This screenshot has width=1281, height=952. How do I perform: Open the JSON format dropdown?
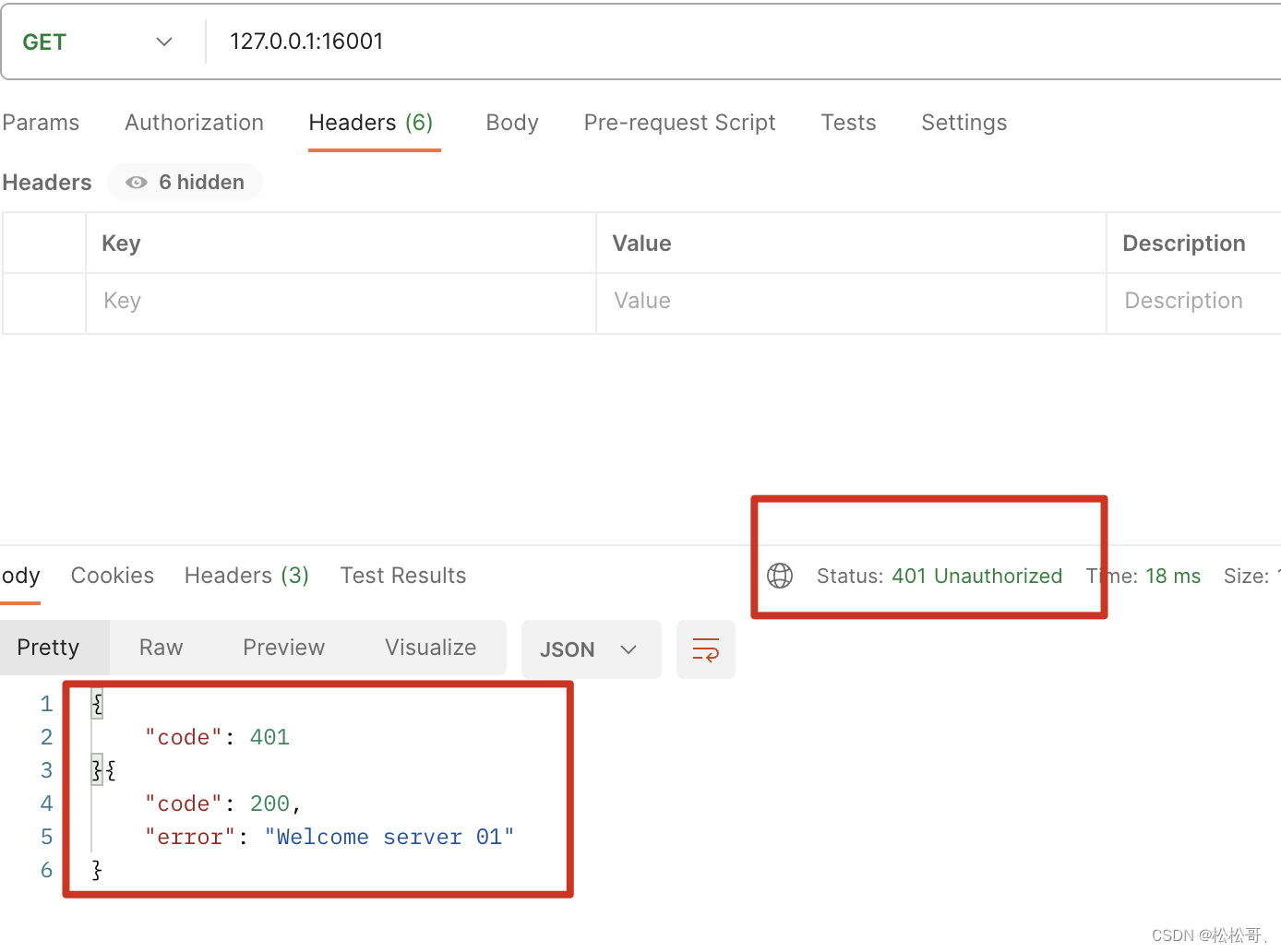[591, 649]
